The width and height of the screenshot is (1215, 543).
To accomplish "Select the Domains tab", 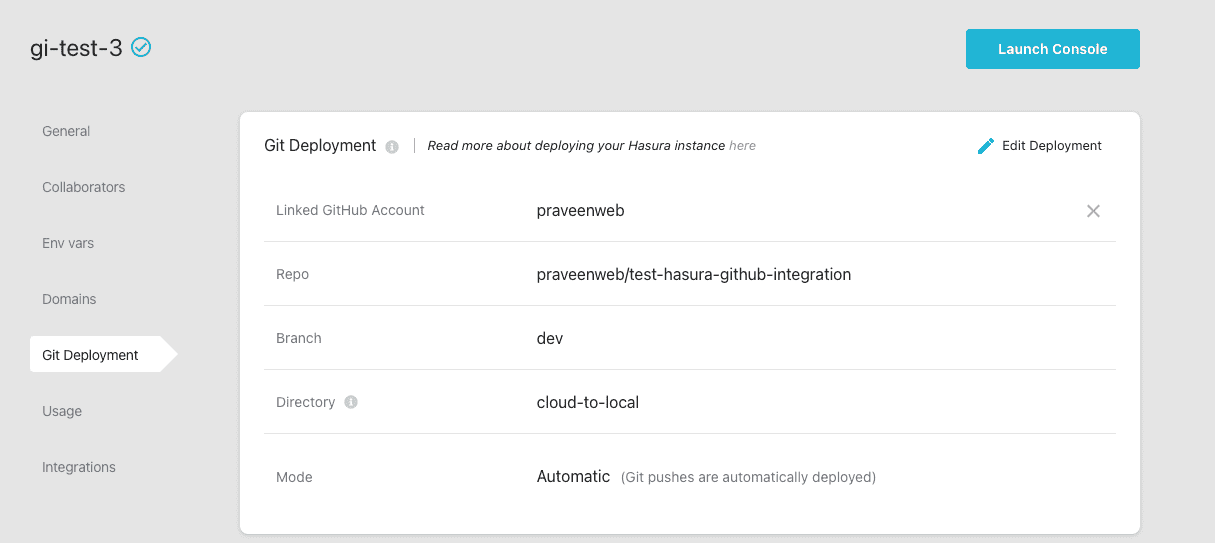I will [x=69, y=299].
